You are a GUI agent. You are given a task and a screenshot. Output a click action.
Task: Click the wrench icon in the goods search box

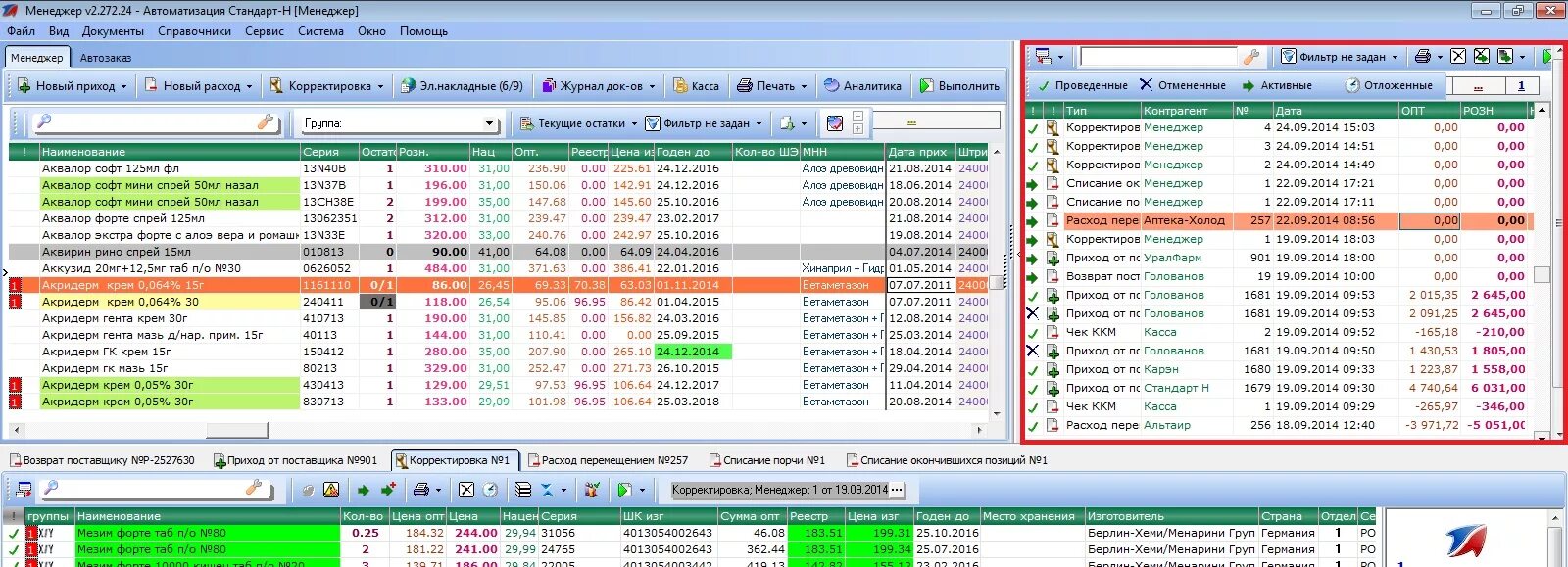266,122
